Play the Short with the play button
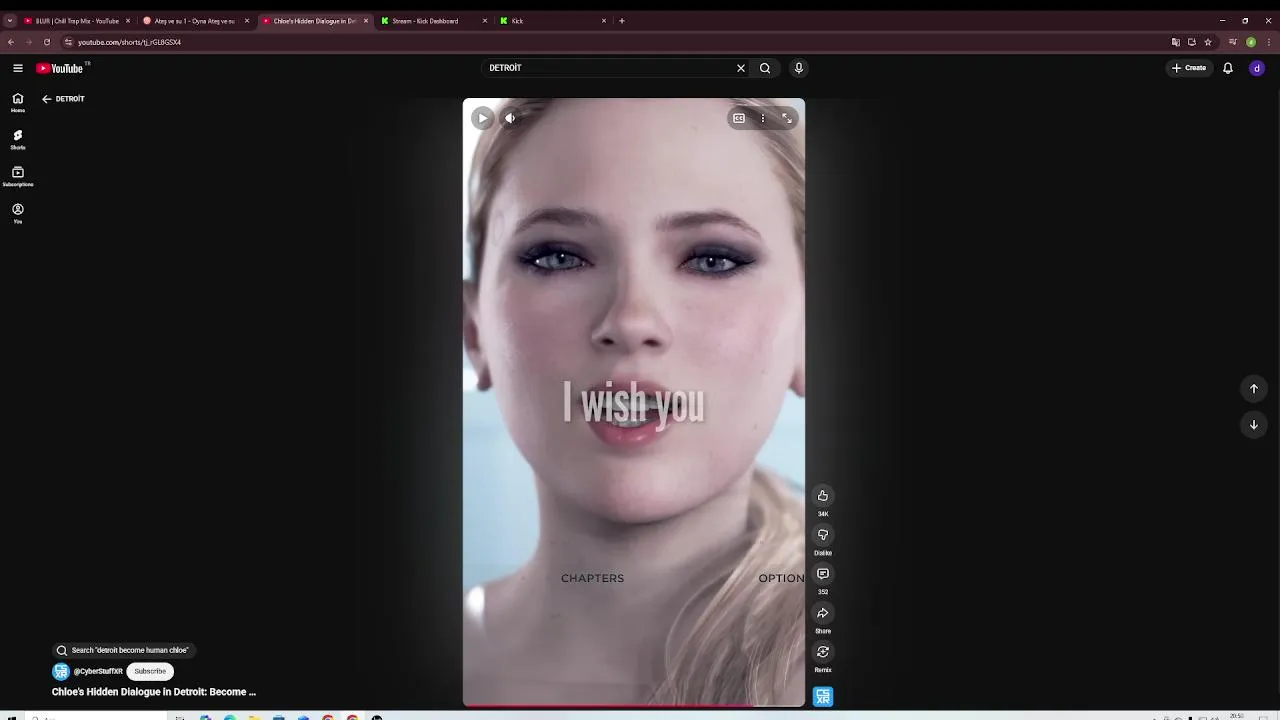The width and height of the screenshot is (1280, 720). tap(482, 118)
